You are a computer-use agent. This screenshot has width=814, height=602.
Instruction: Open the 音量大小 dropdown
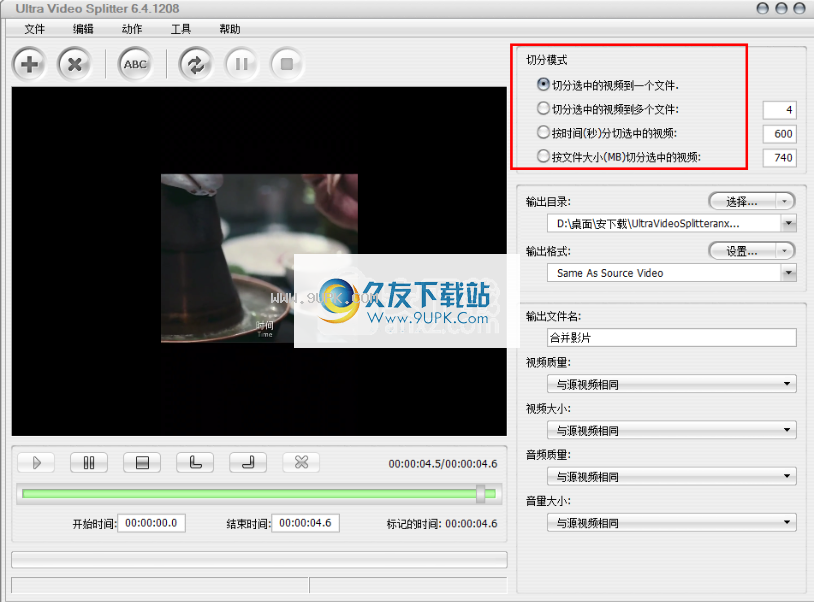click(x=672, y=523)
